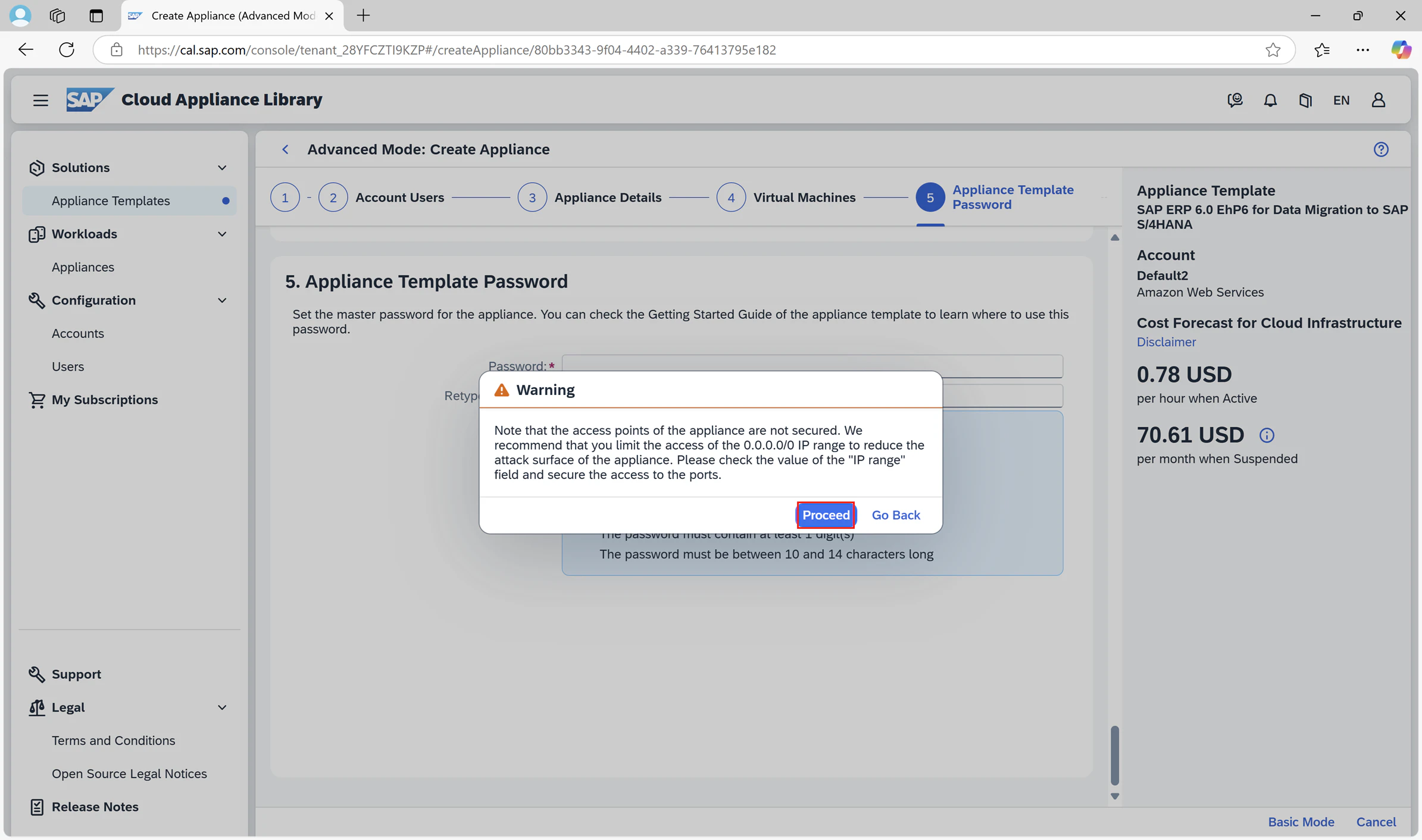Go to wizard step 1
This screenshot has height=840, width=1422.
[285, 198]
